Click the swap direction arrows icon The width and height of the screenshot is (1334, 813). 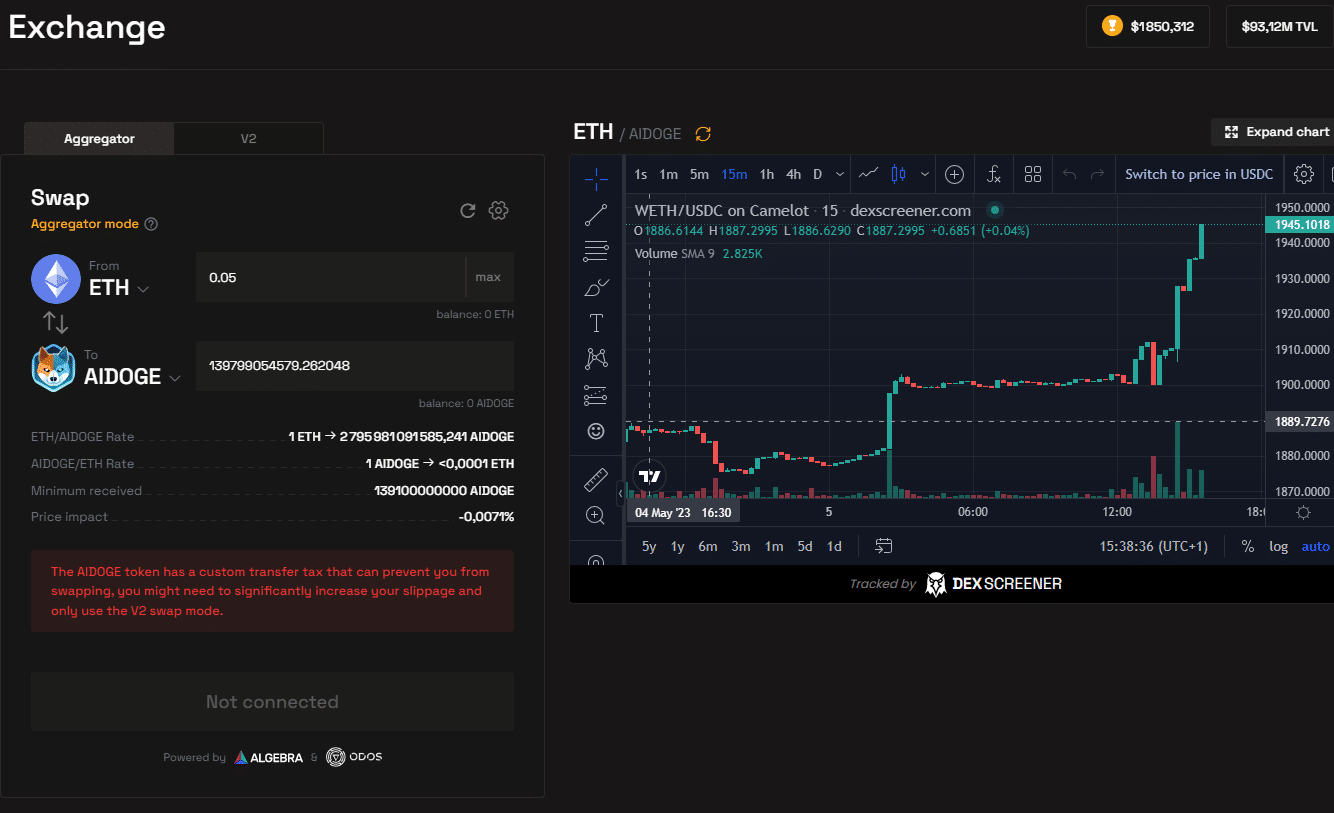pos(55,323)
